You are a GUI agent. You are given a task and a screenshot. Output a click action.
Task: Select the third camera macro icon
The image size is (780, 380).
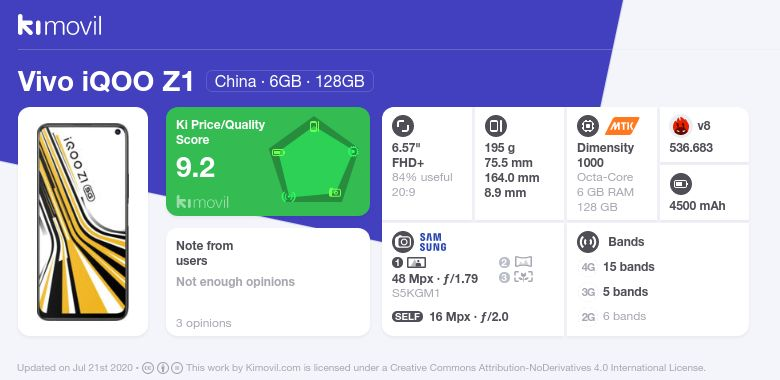pos(523,277)
